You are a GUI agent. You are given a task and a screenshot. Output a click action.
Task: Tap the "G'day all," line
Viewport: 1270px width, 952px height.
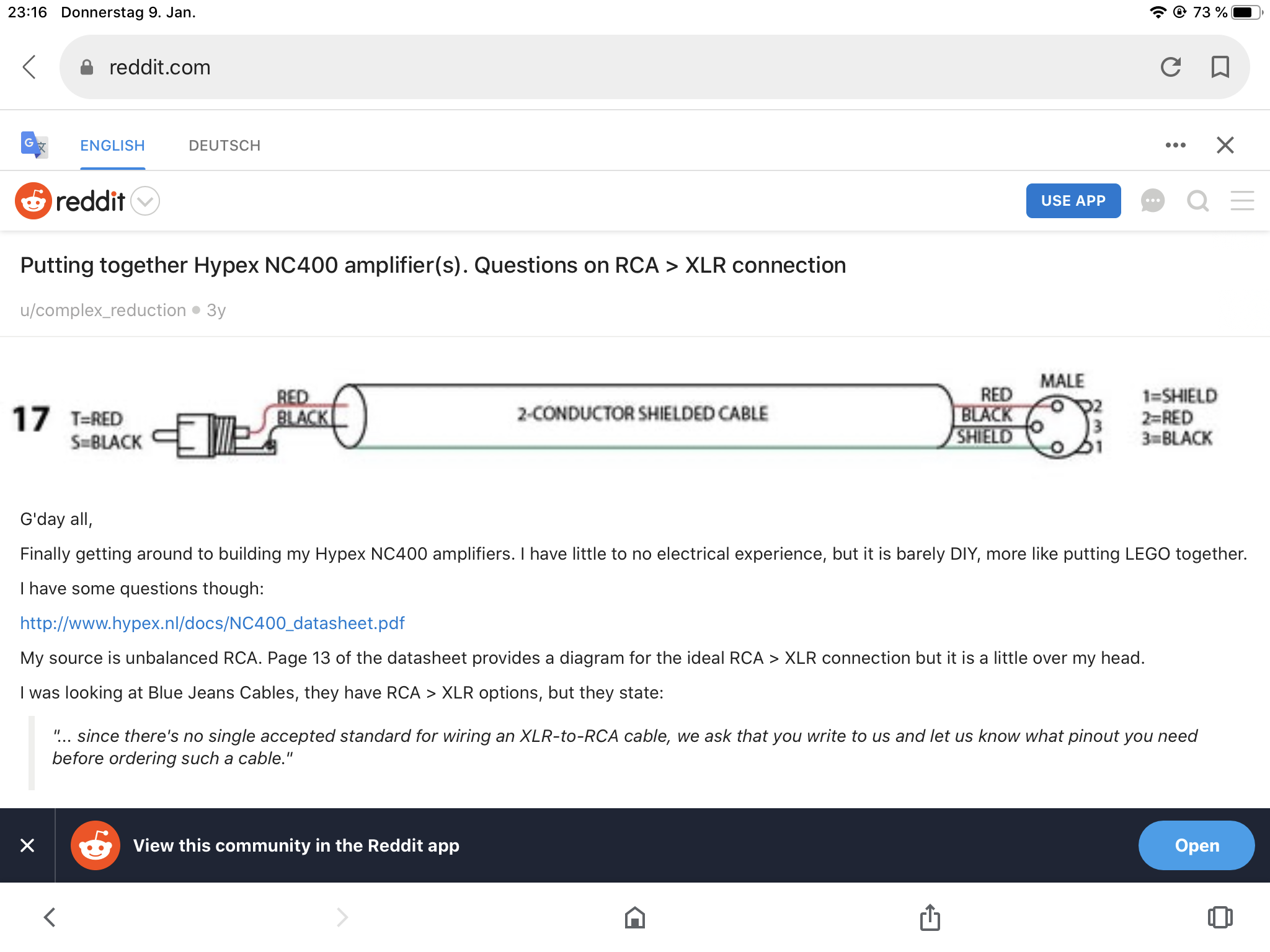[56, 519]
